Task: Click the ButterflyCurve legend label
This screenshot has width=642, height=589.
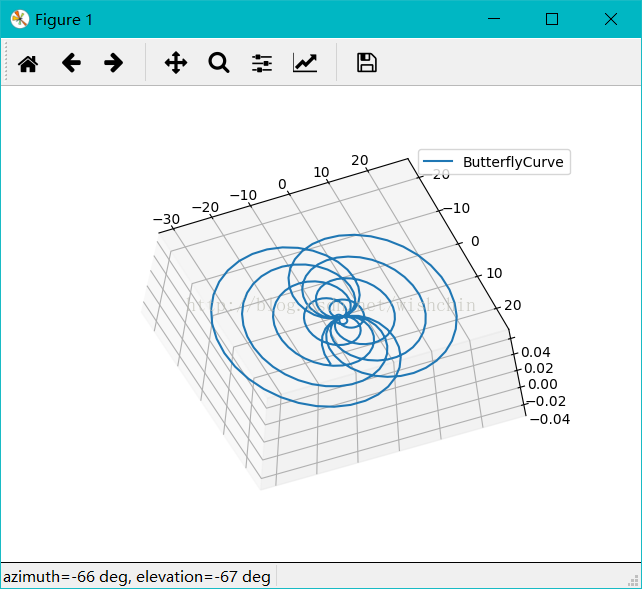Action: (x=513, y=162)
